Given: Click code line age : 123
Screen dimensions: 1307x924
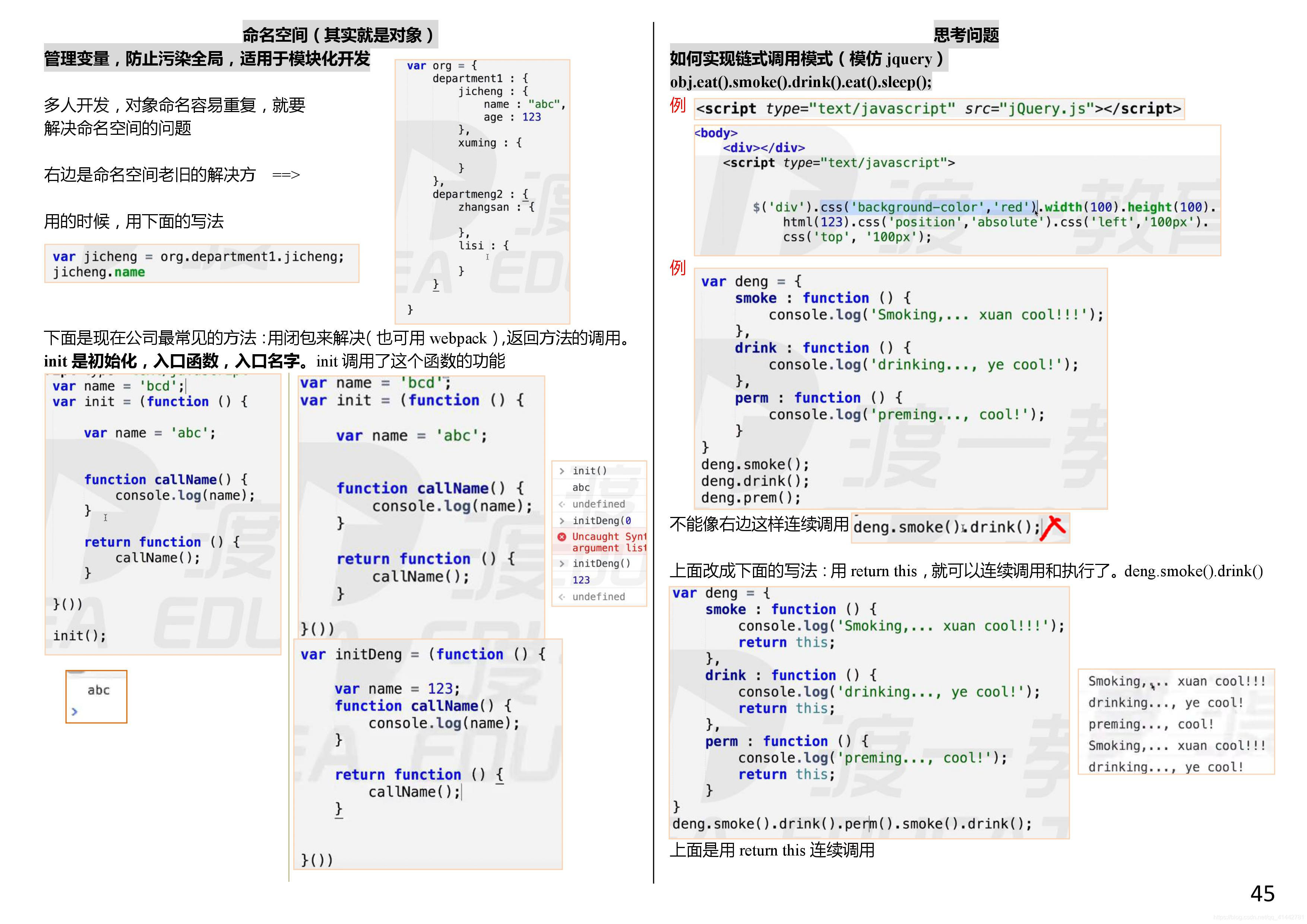Looking at the screenshot, I should (x=512, y=117).
